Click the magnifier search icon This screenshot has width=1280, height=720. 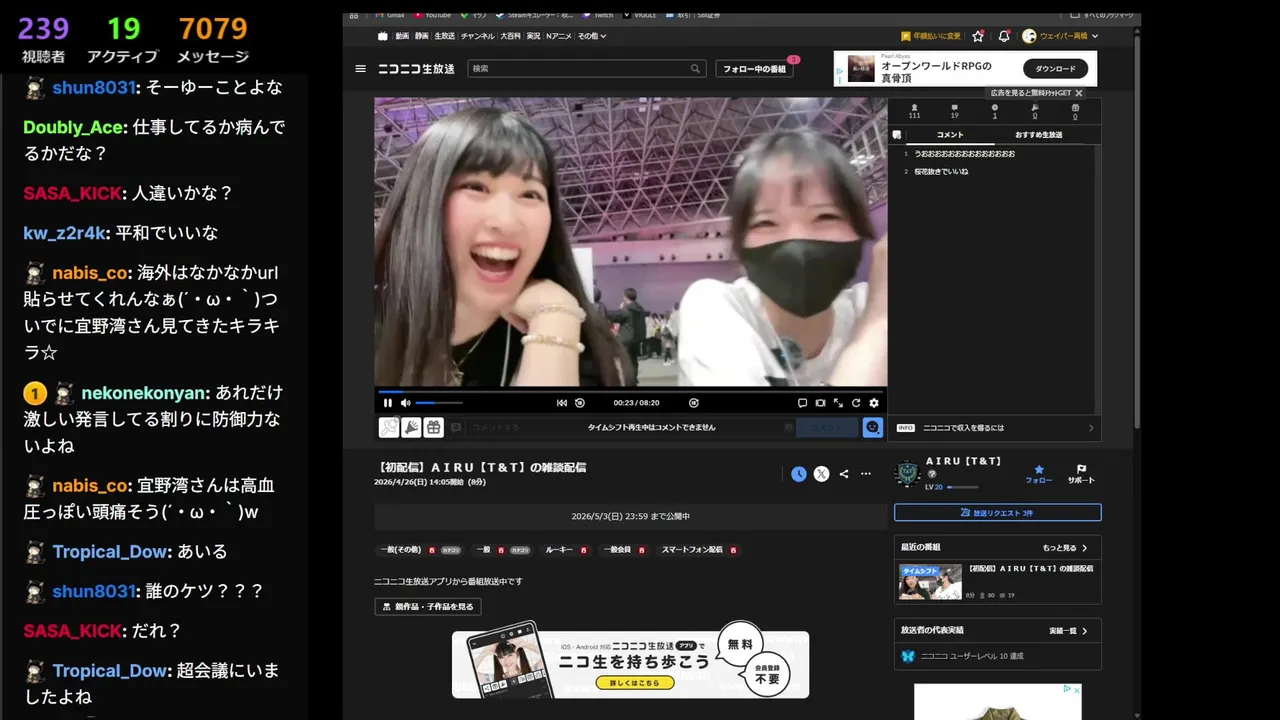click(x=695, y=69)
